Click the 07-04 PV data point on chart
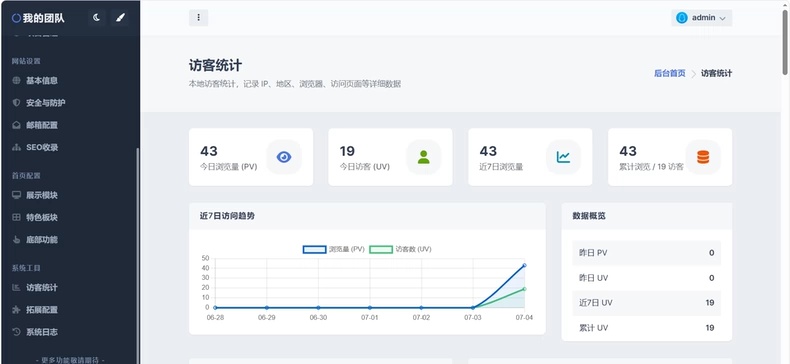The width and height of the screenshot is (790, 364). pos(524,265)
